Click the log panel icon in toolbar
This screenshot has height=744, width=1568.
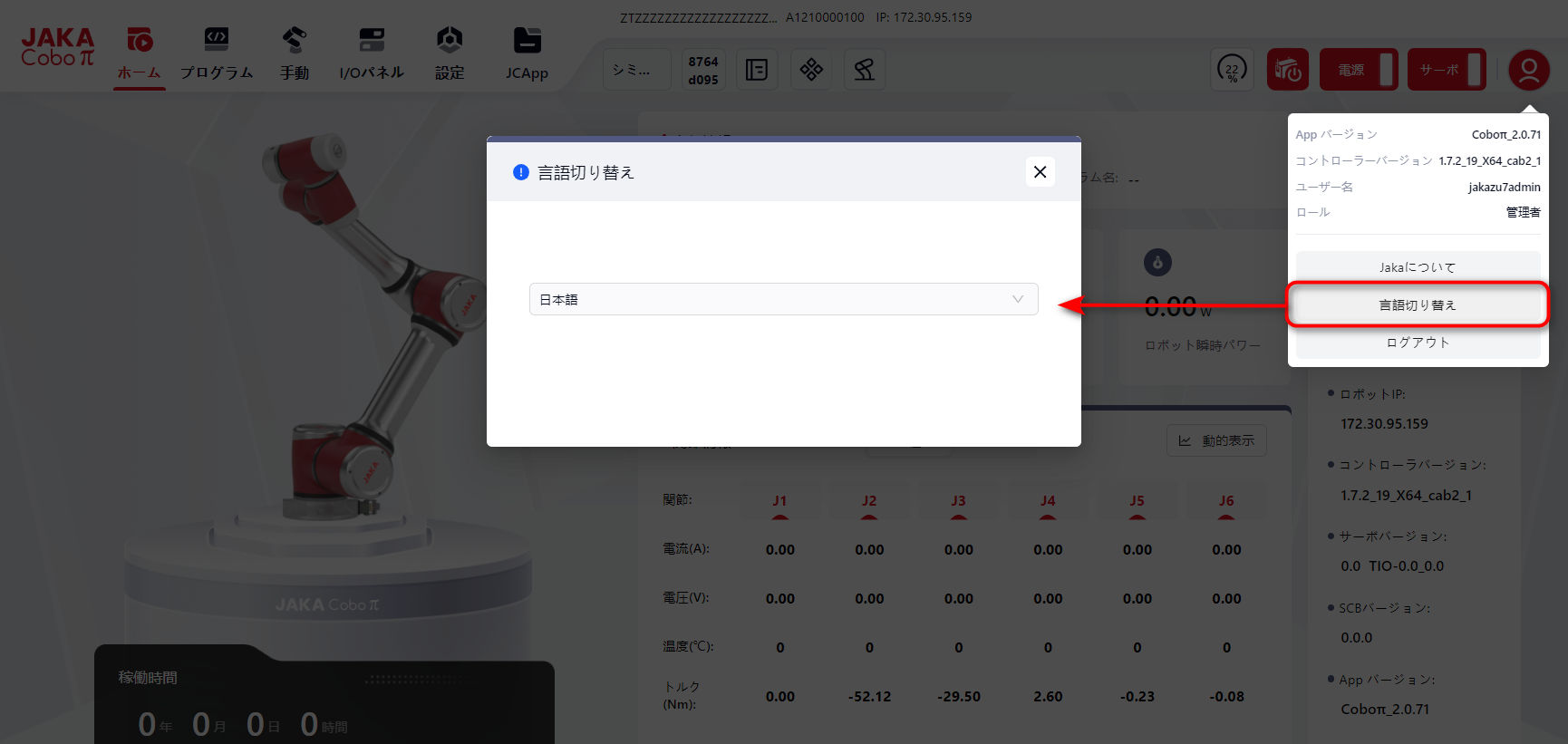(x=756, y=70)
